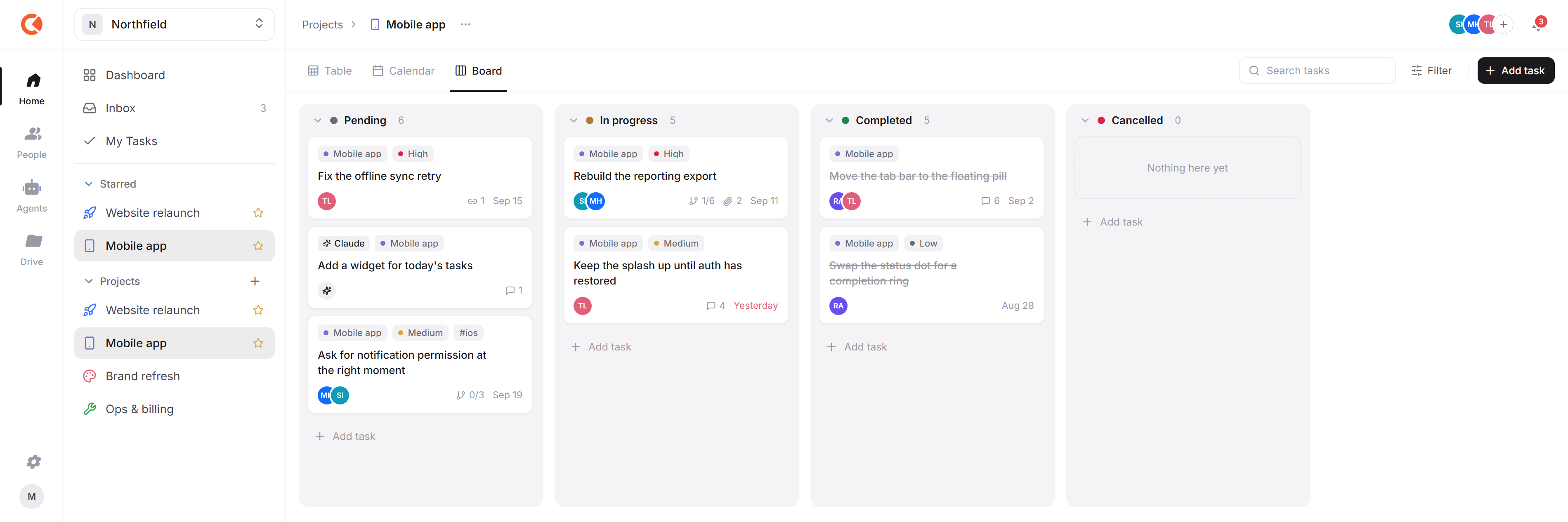Click the red Cancelled status dot
The height and width of the screenshot is (522, 1568).
[1100, 120]
